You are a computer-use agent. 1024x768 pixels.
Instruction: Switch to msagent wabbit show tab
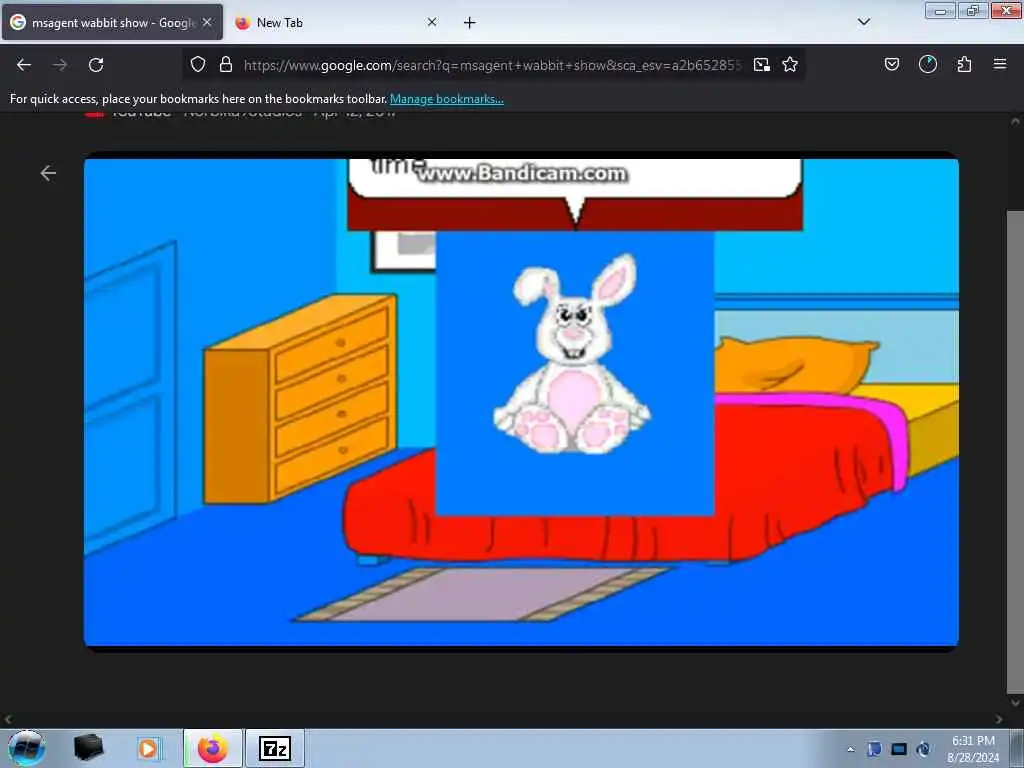click(112, 22)
